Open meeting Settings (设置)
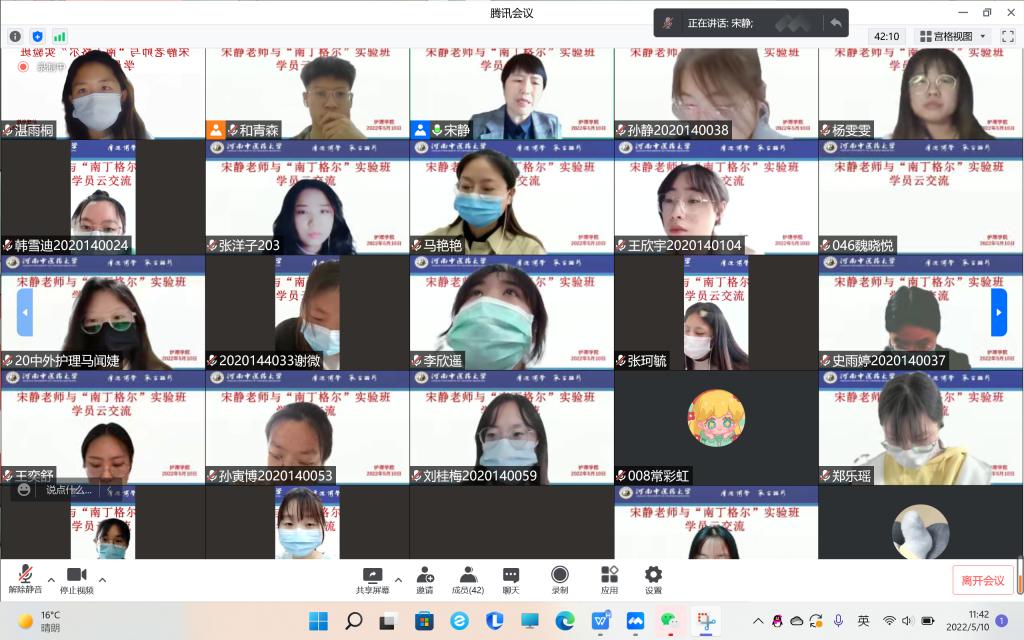 653,580
